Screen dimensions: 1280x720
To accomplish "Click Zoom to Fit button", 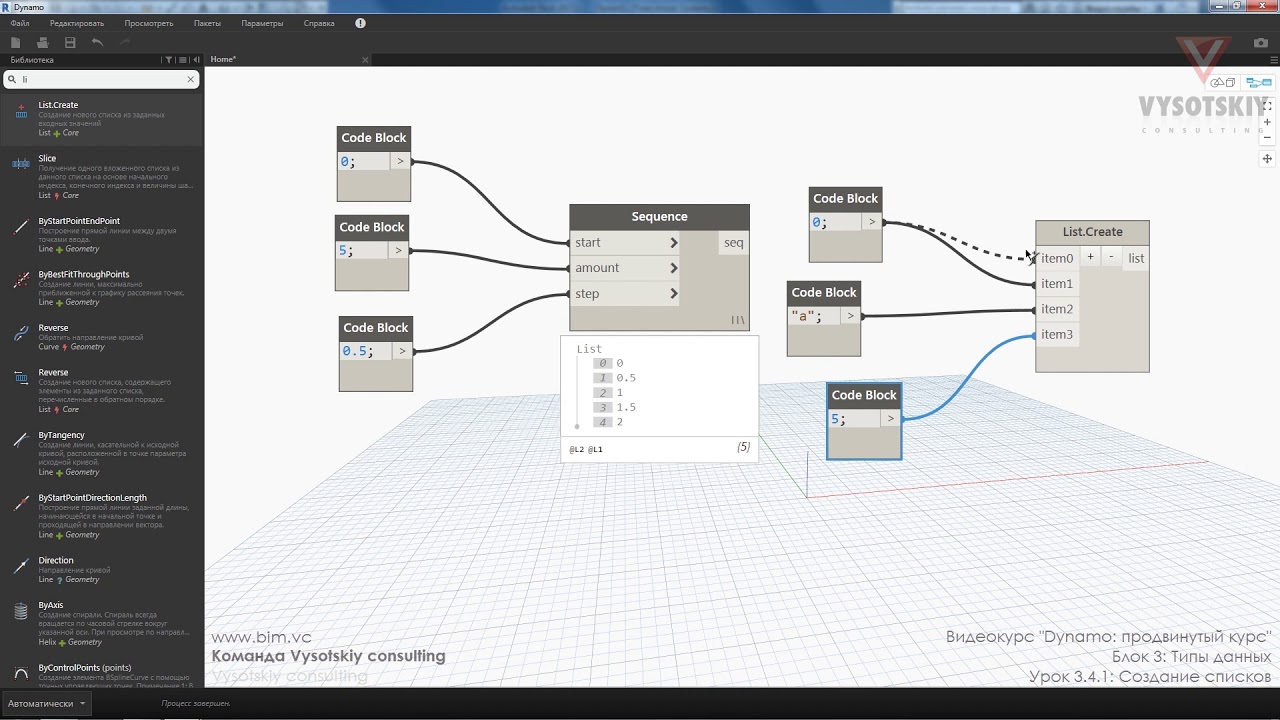I will click(x=1267, y=105).
